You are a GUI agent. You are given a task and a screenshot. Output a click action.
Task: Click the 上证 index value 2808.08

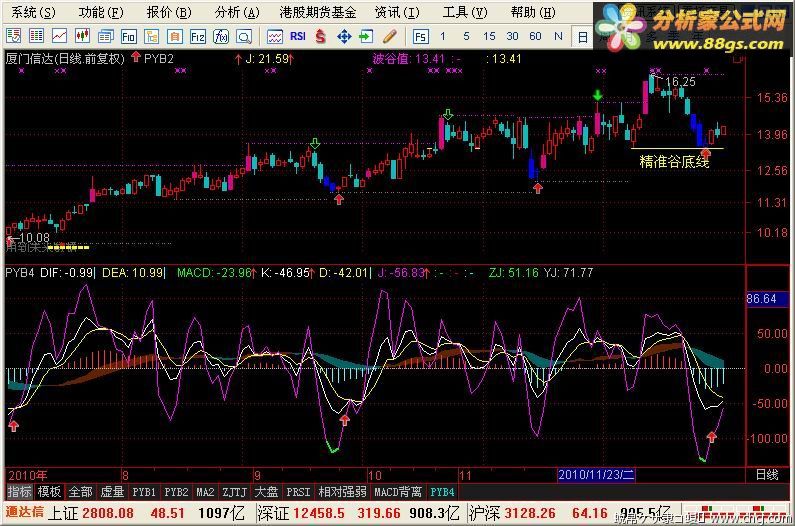tap(108, 513)
